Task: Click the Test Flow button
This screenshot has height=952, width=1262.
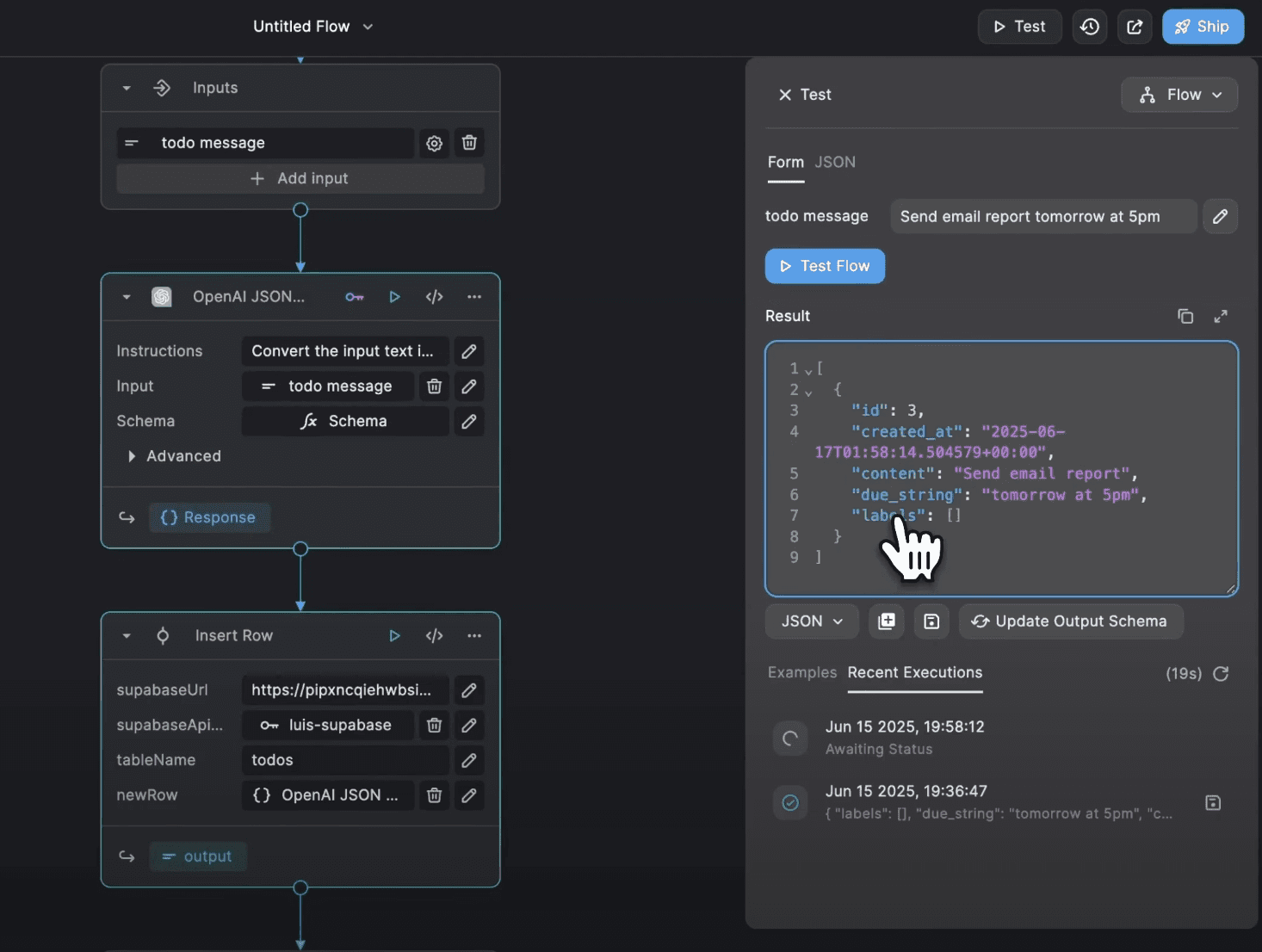Action: coord(825,267)
